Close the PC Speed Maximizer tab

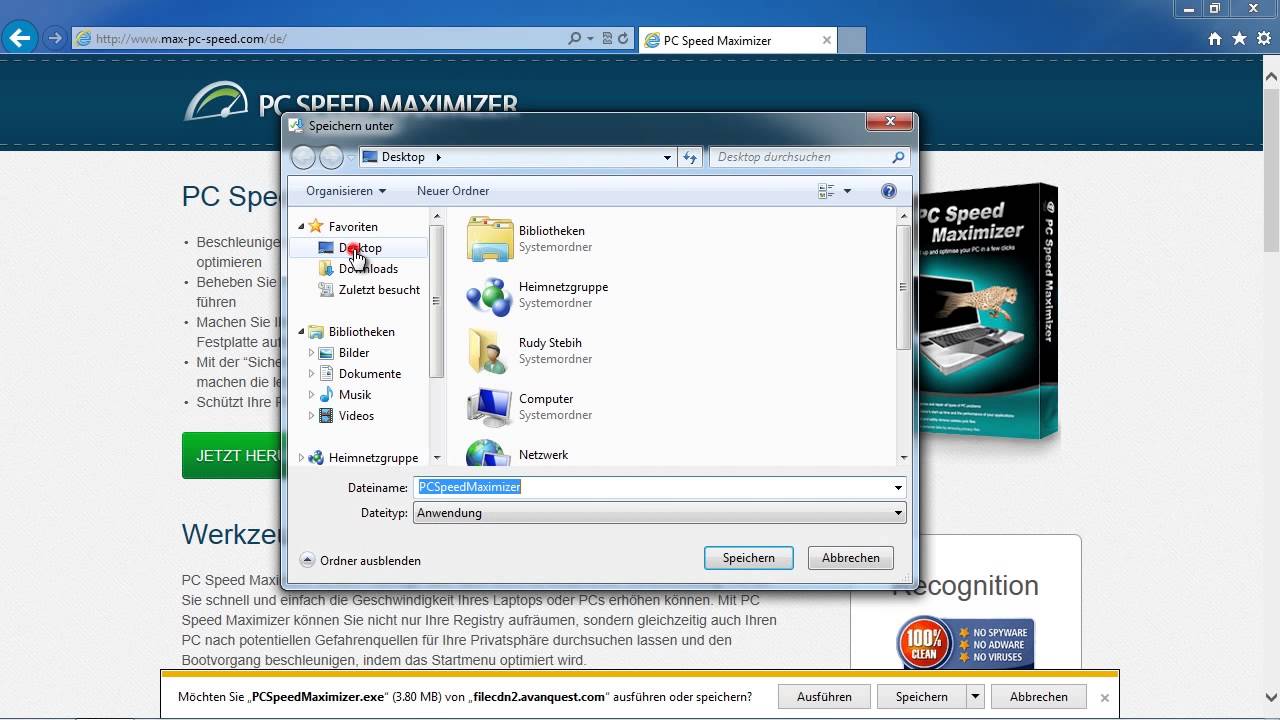(x=827, y=41)
